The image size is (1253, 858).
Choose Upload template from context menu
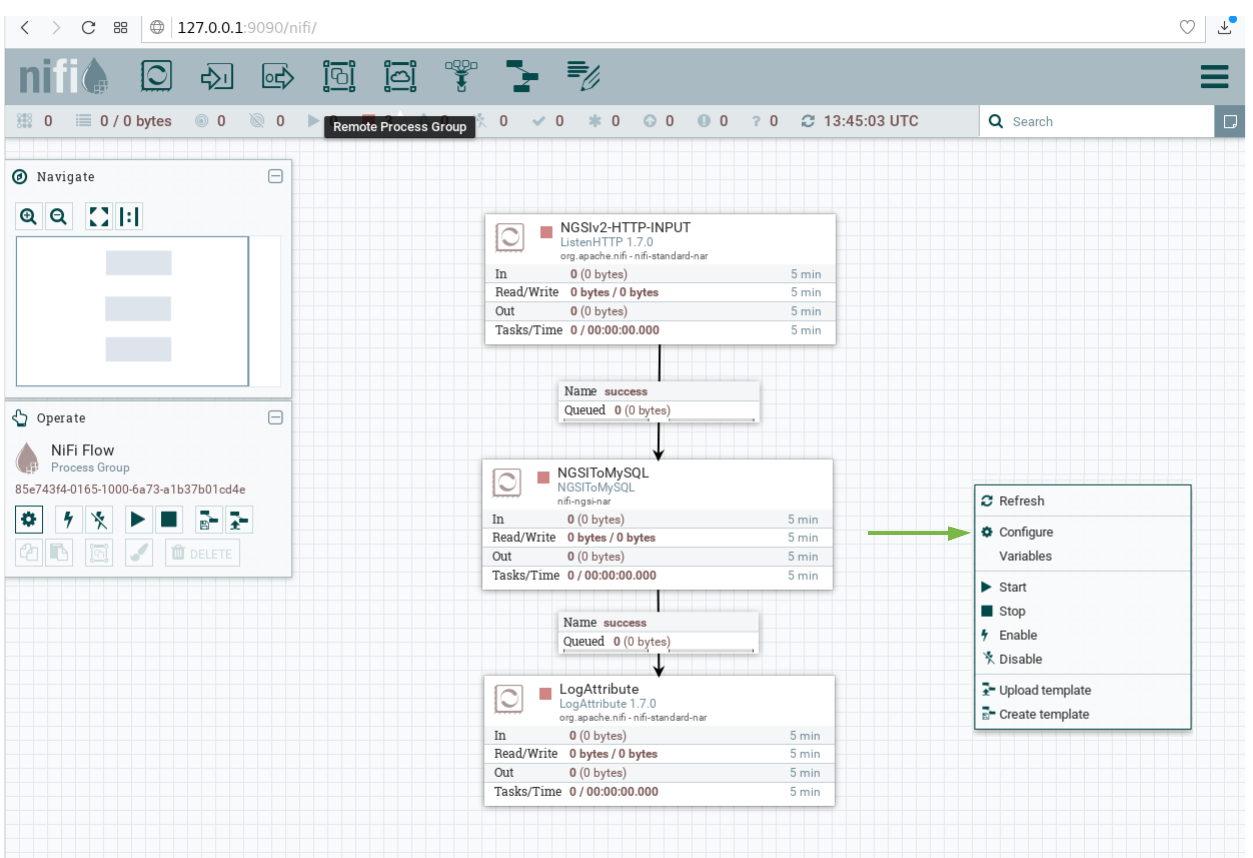click(1083, 690)
